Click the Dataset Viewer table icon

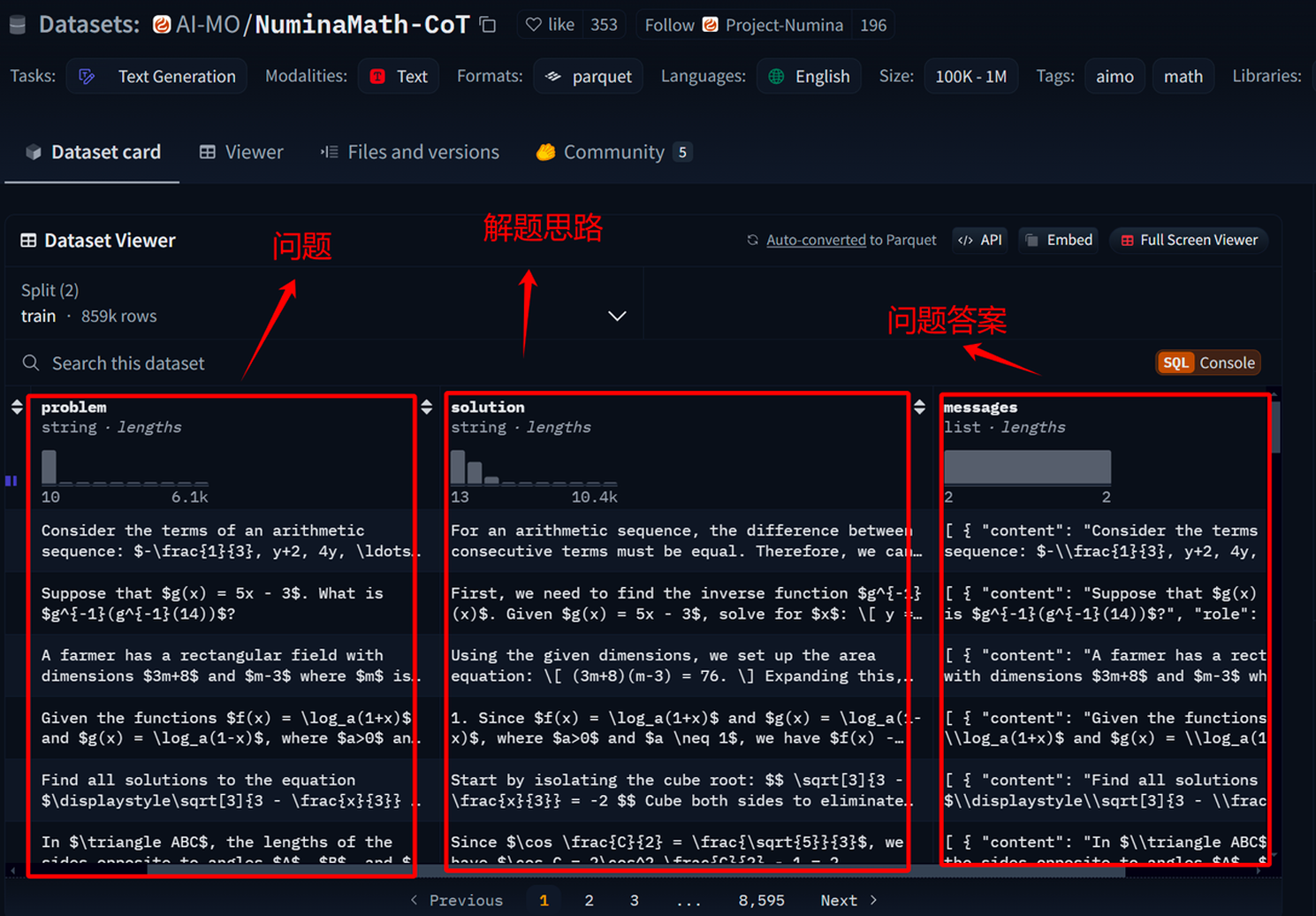tap(28, 240)
